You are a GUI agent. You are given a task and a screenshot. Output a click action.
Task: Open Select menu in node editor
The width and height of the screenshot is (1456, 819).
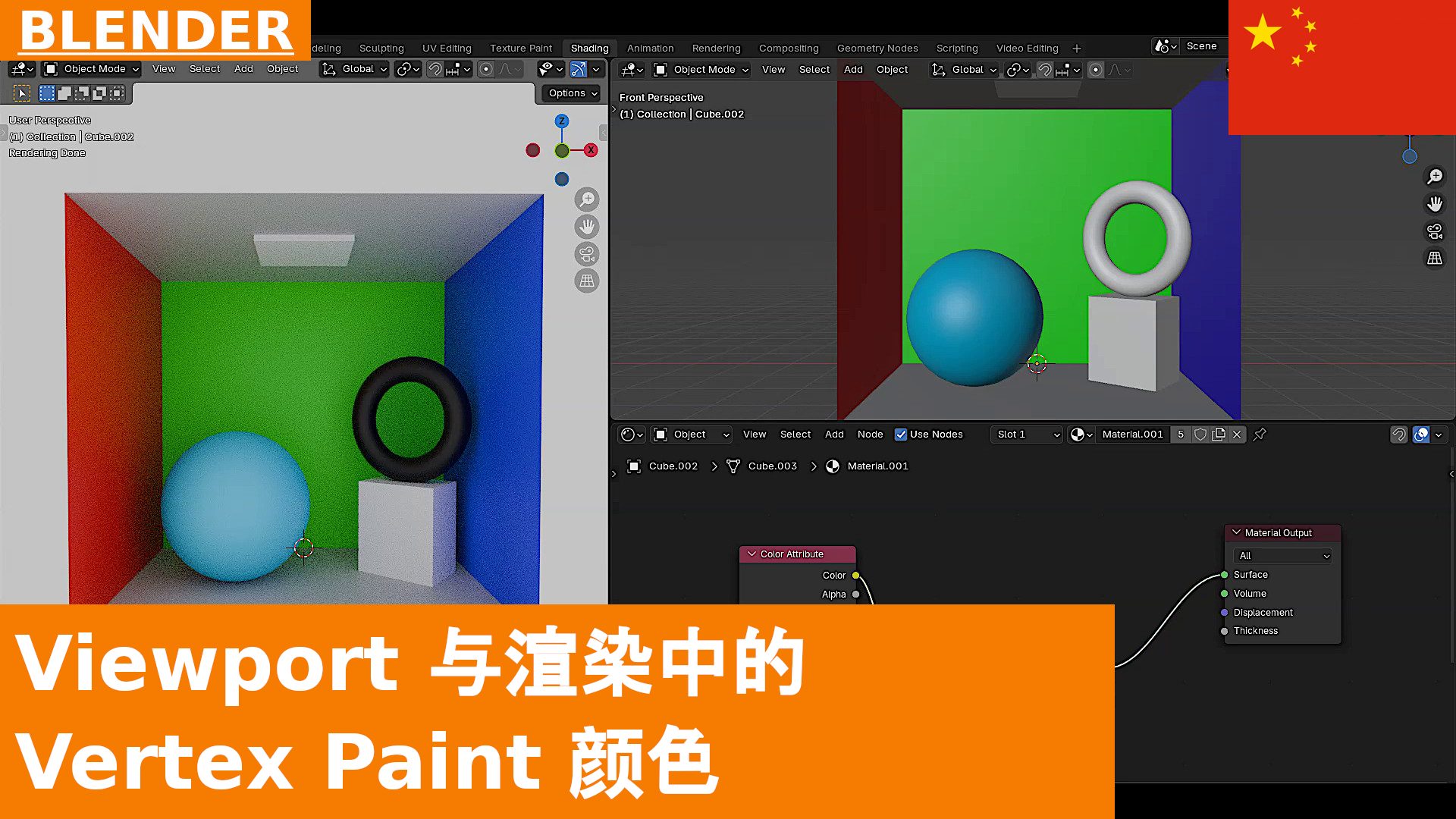pyautogui.click(x=795, y=435)
